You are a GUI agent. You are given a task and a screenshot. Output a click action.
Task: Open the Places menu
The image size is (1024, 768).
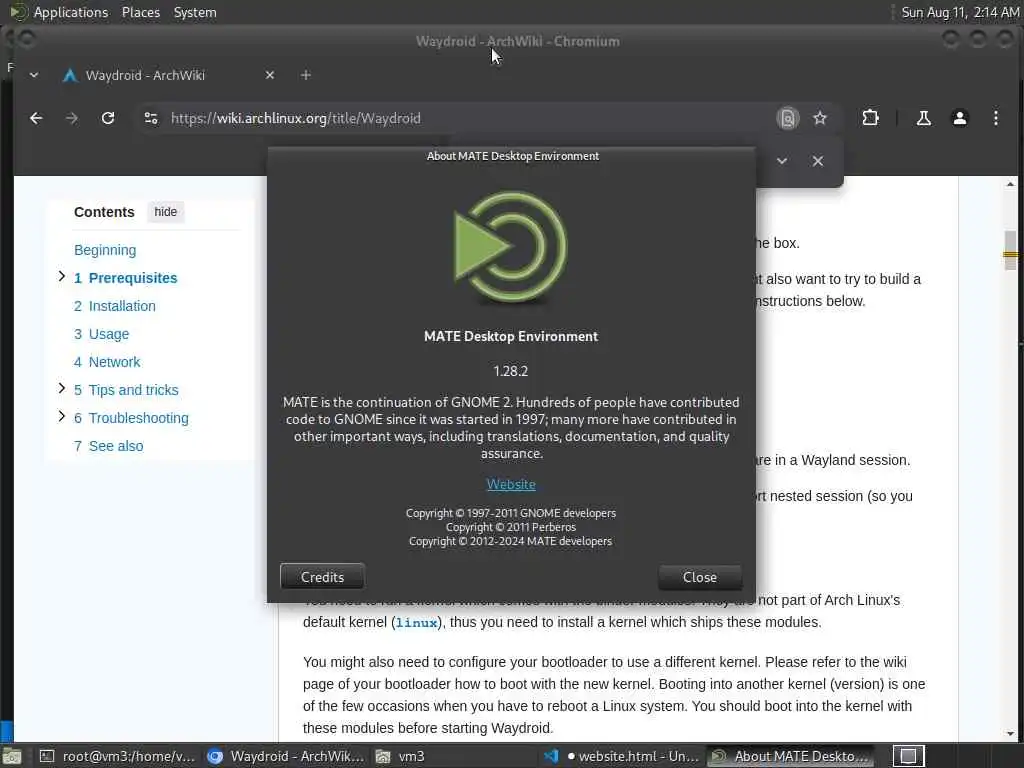[x=140, y=12]
